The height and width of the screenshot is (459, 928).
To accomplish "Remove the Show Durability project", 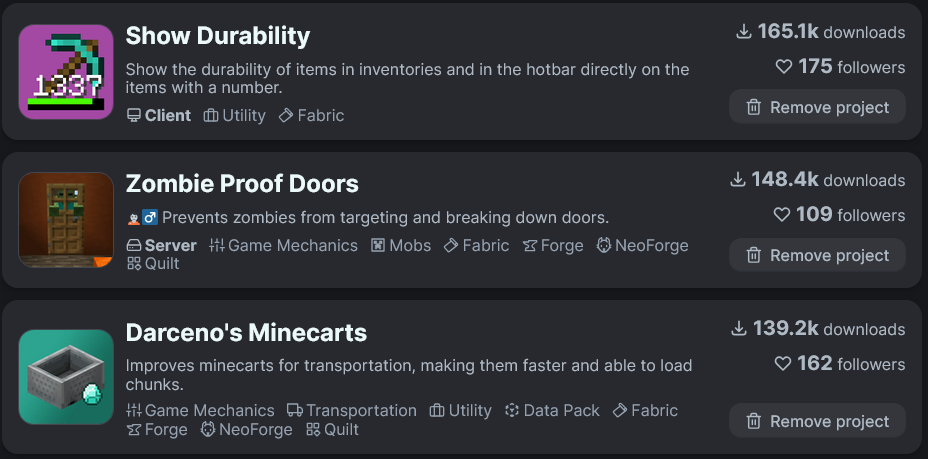I will pyautogui.click(x=817, y=107).
